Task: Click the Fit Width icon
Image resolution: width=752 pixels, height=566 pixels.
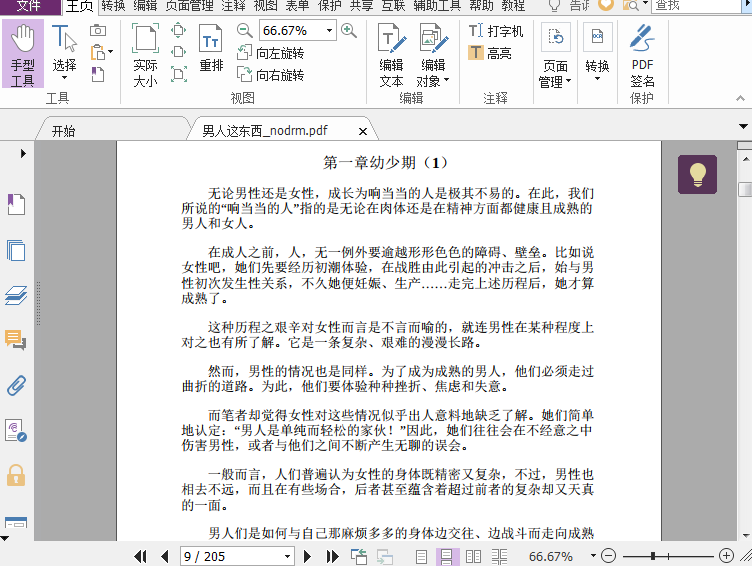Action: pyautogui.click(x=178, y=51)
